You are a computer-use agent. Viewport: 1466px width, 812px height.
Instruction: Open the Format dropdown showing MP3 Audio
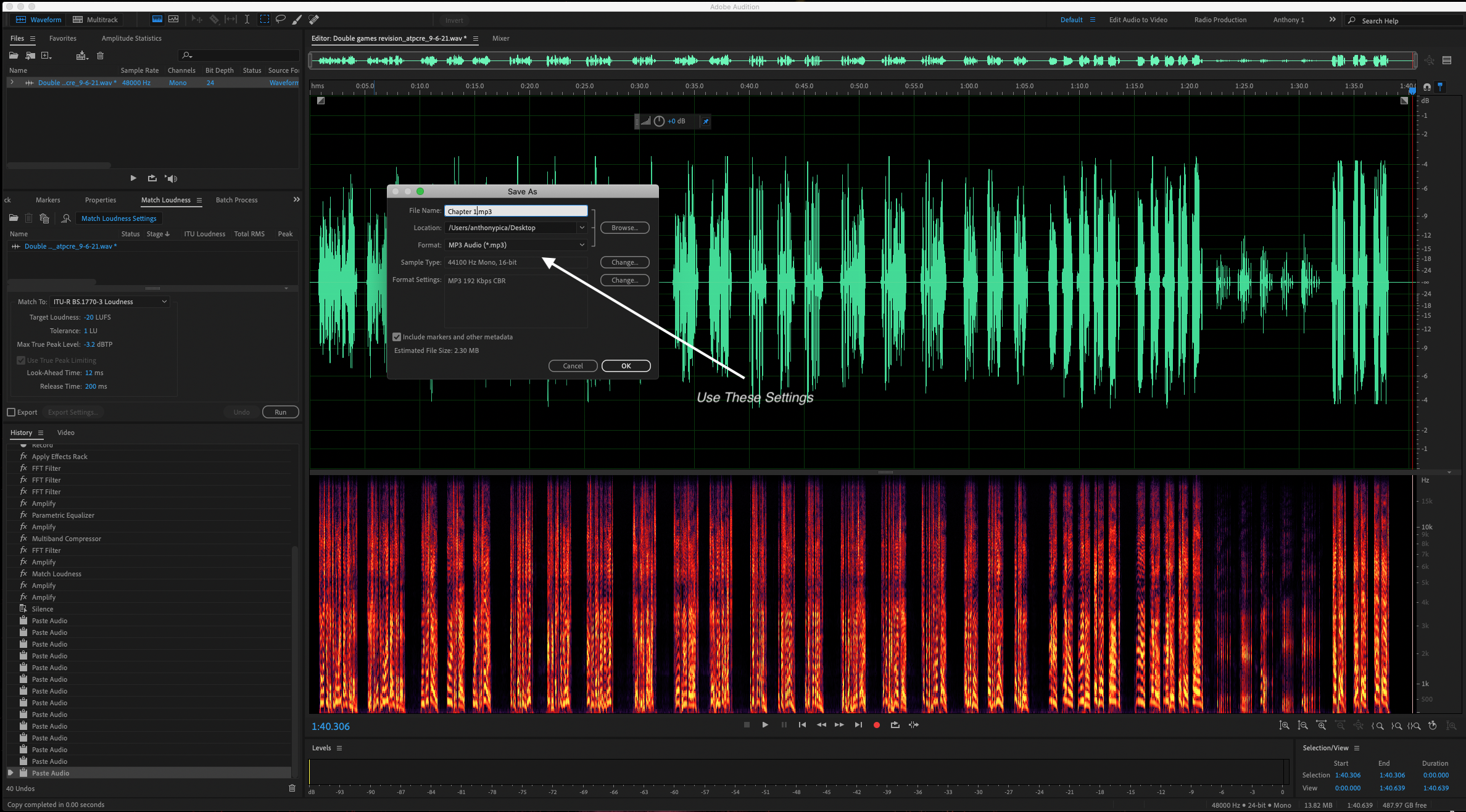[x=516, y=245]
